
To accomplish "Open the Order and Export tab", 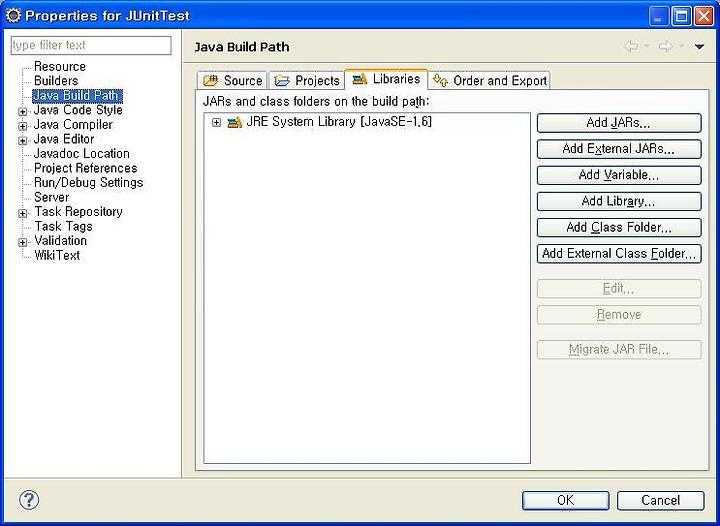I will click(x=489, y=81).
